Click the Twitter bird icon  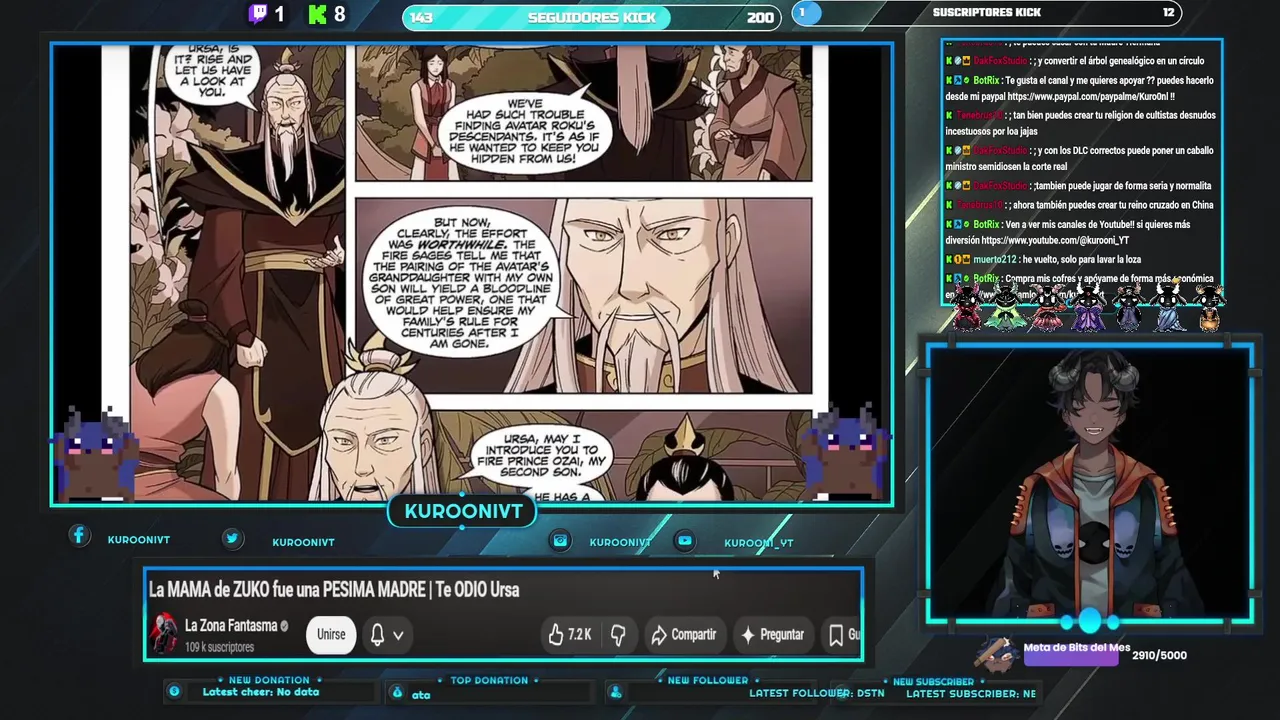pos(232,538)
